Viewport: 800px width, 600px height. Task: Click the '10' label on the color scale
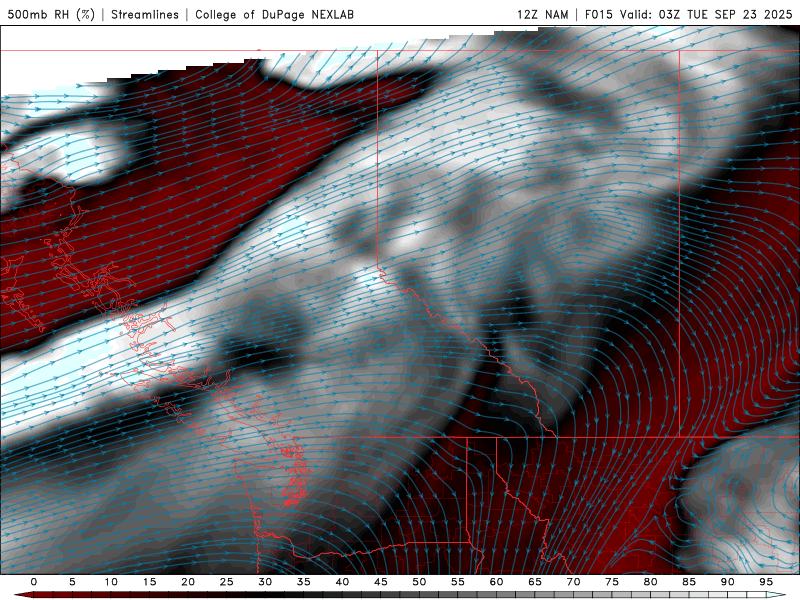coord(111,582)
